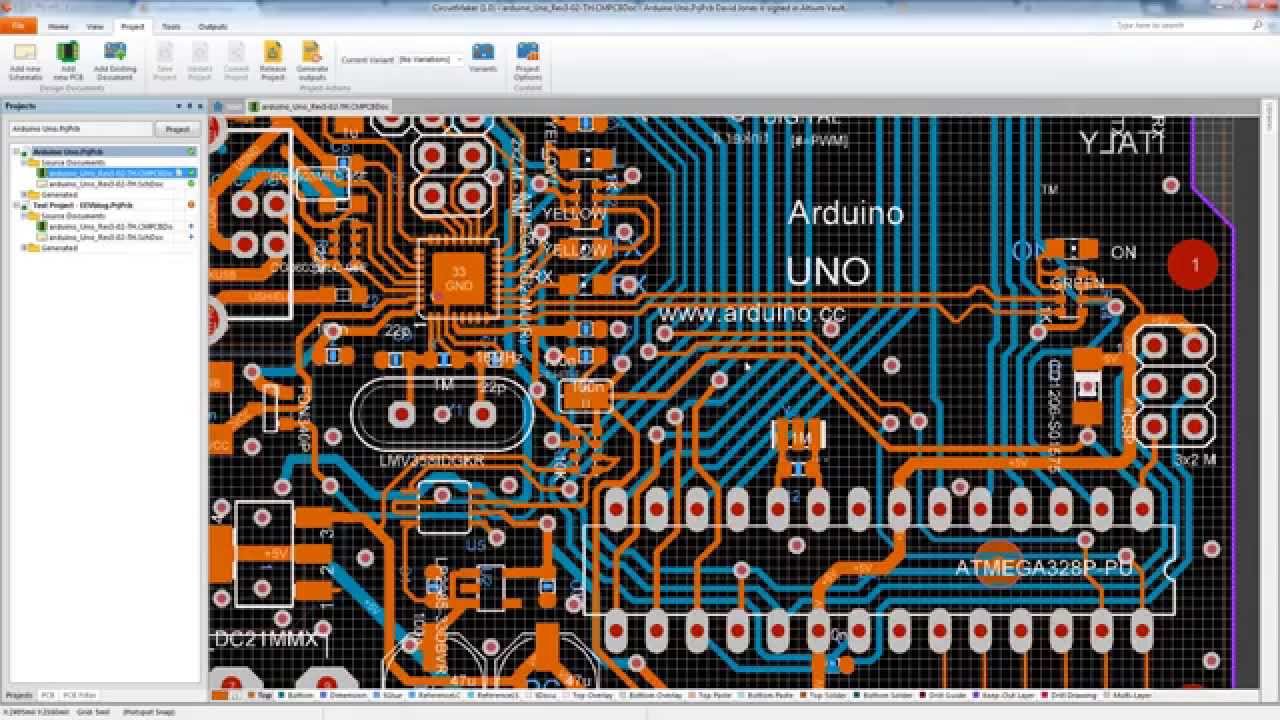This screenshot has width=1280, height=720.
Task: Open the Projects panel dropdown arrow
Action: tap(177, 106)
